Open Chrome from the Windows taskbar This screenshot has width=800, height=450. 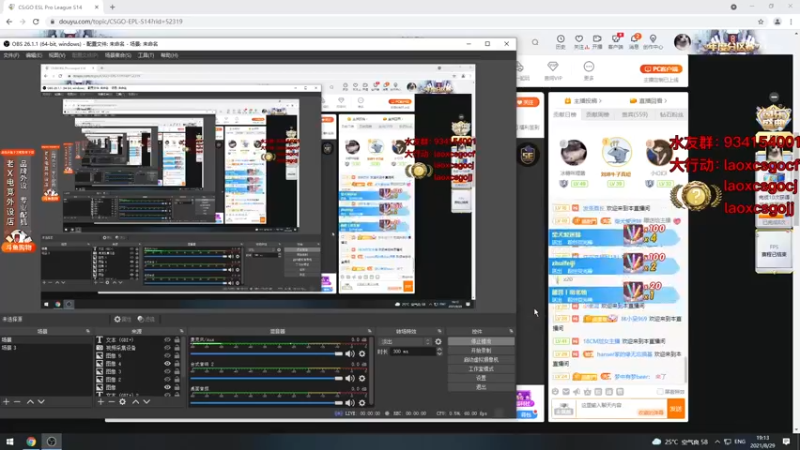(31, 442)
